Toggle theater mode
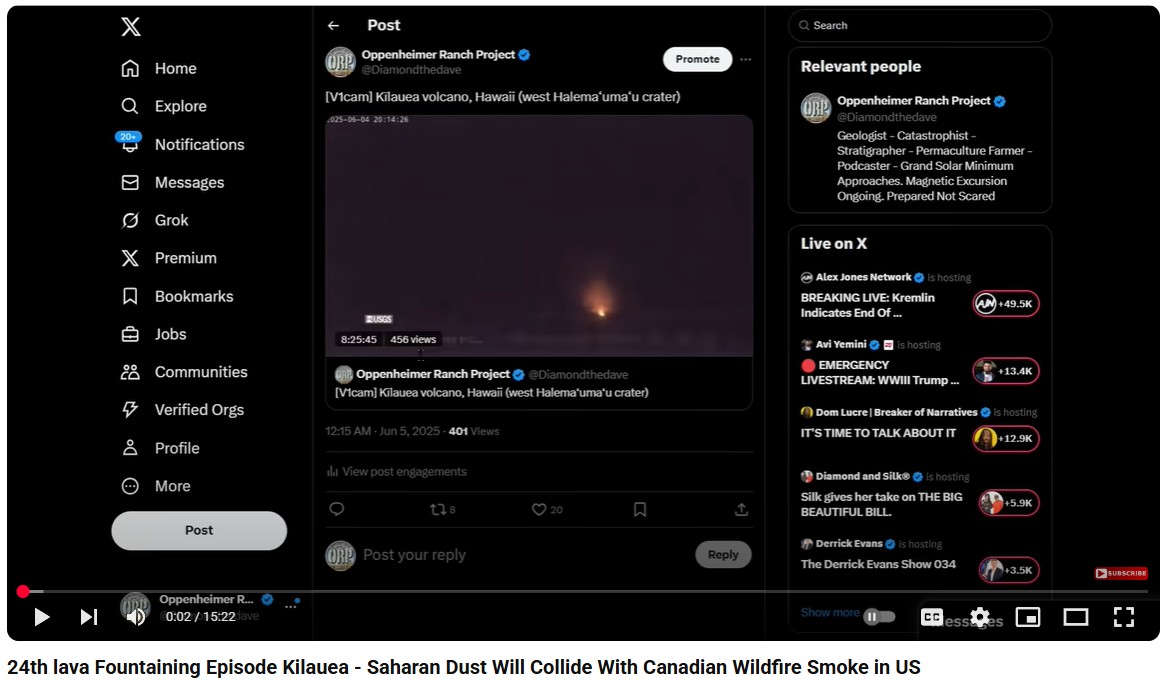The width and height of the screenshot is (1166, 682). coord(1076,617)
